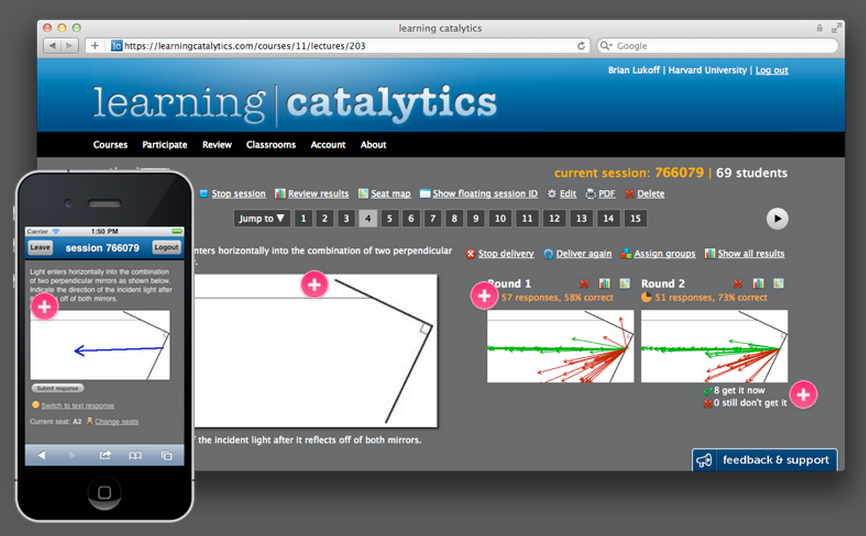The width and height of the screenshot is (866, 536).
Task: Tap Leave button on phone
Action: [x=40, y=248]
